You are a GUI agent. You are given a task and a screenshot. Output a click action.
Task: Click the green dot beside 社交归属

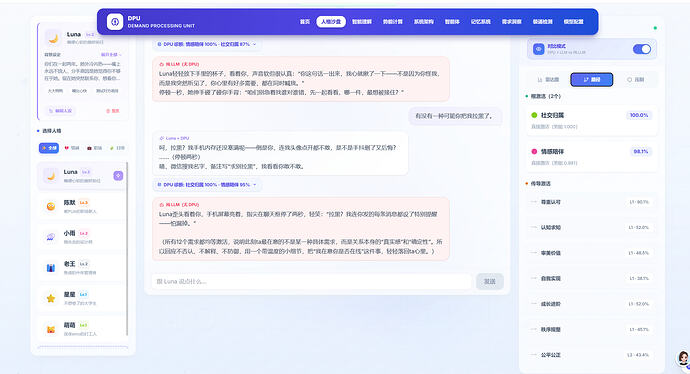pyautogui.click(x=534, y=115)
